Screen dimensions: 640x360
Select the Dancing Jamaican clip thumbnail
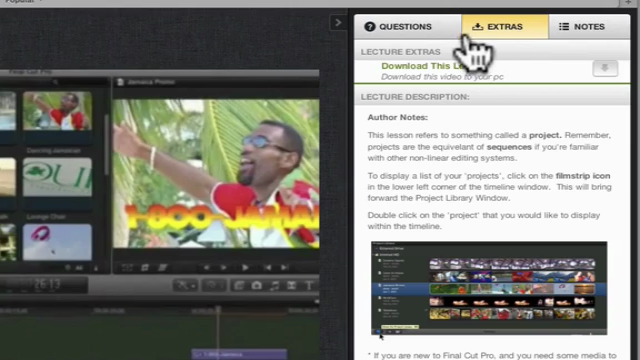point(57,111)
